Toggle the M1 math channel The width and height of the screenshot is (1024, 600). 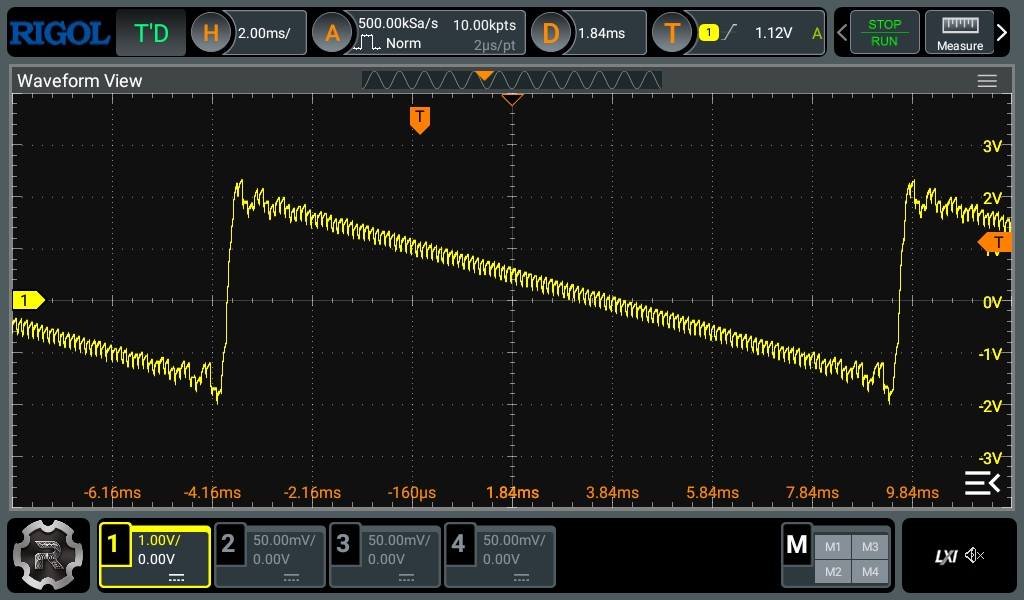tap(833, 547)
